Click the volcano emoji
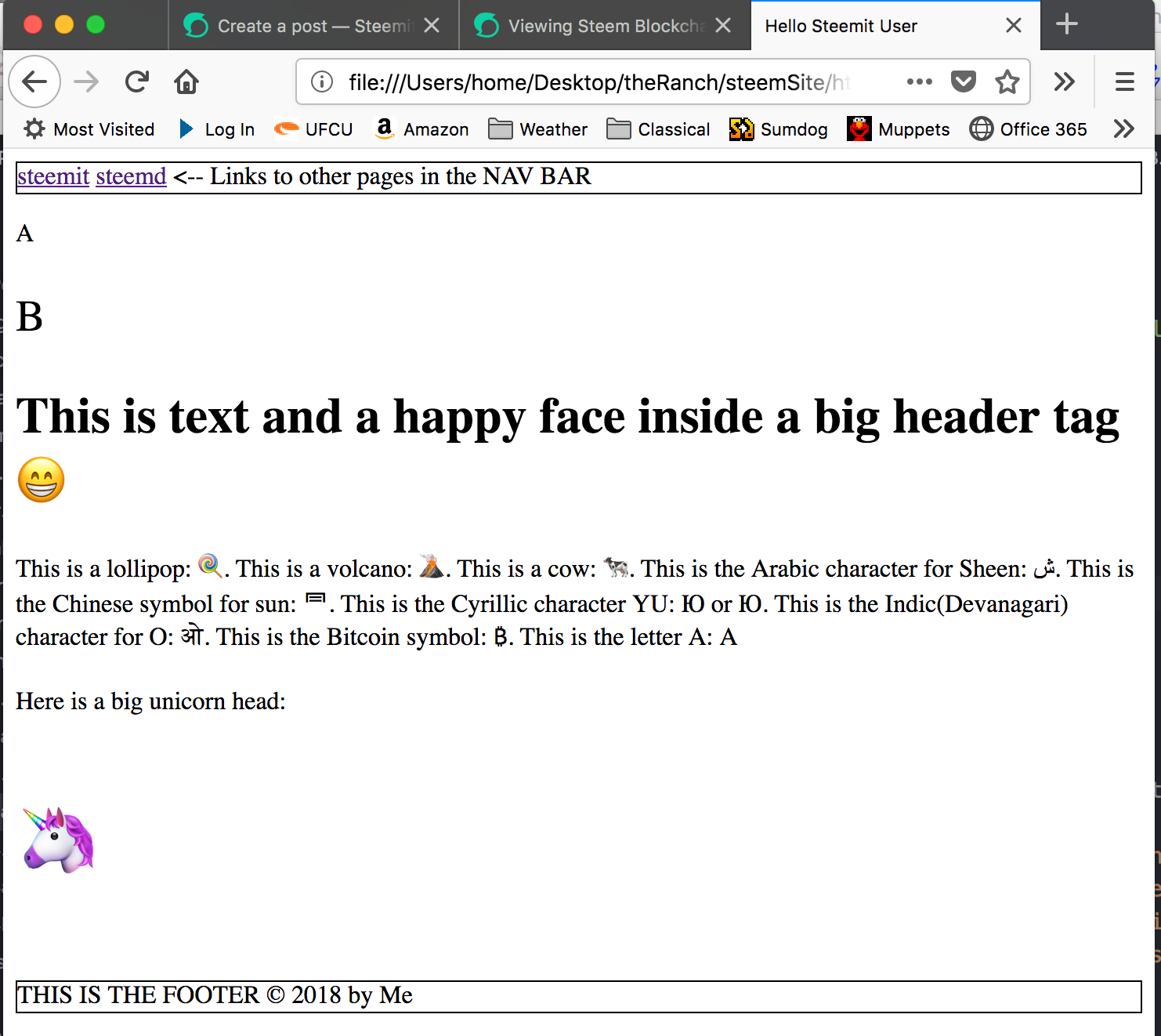 (431, 566)
